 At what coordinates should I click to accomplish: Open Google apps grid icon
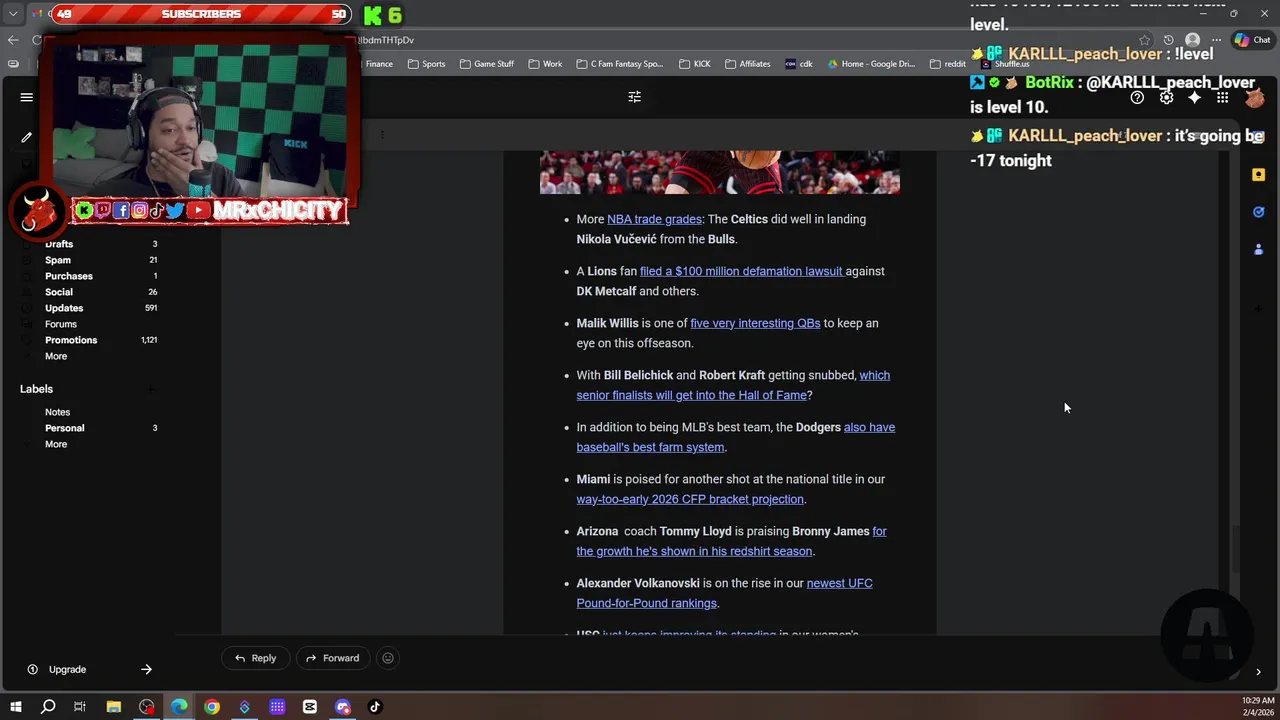1222,97
